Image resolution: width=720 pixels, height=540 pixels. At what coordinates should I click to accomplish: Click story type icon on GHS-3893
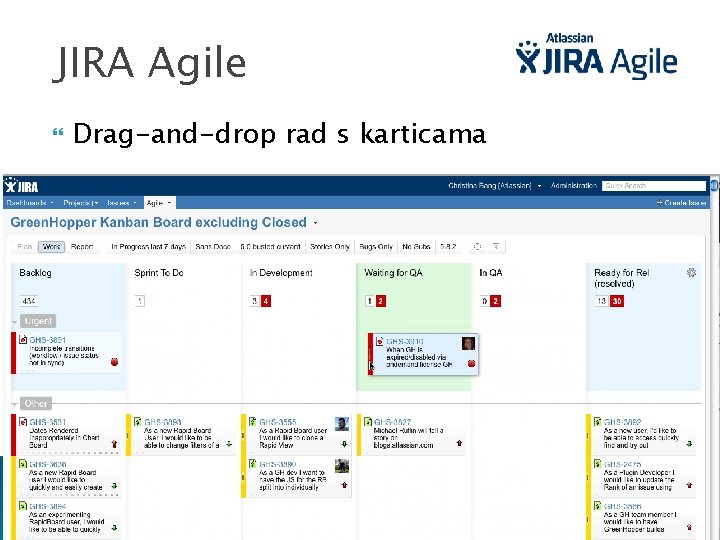click(137, 421)
